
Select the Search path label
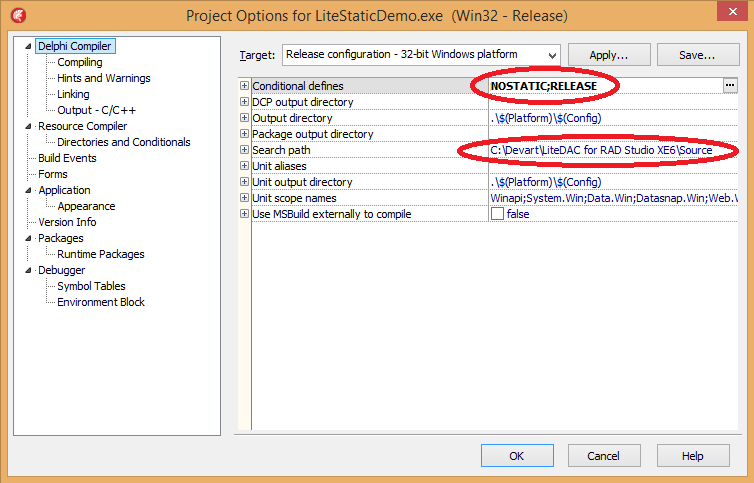pos(281,150)
